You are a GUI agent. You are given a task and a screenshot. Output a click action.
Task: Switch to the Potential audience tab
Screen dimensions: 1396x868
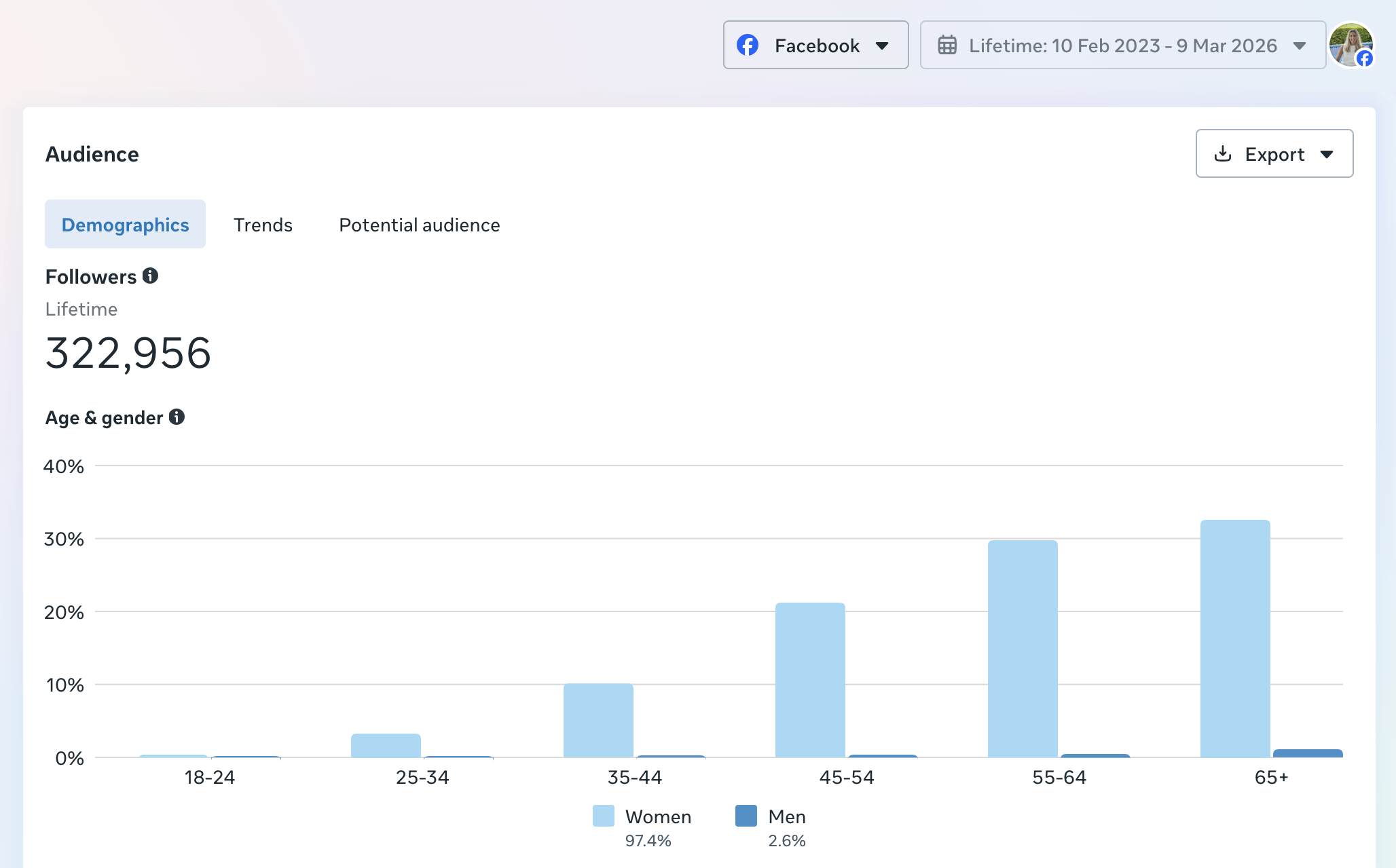pyautogui.click(x=419, y=225)
